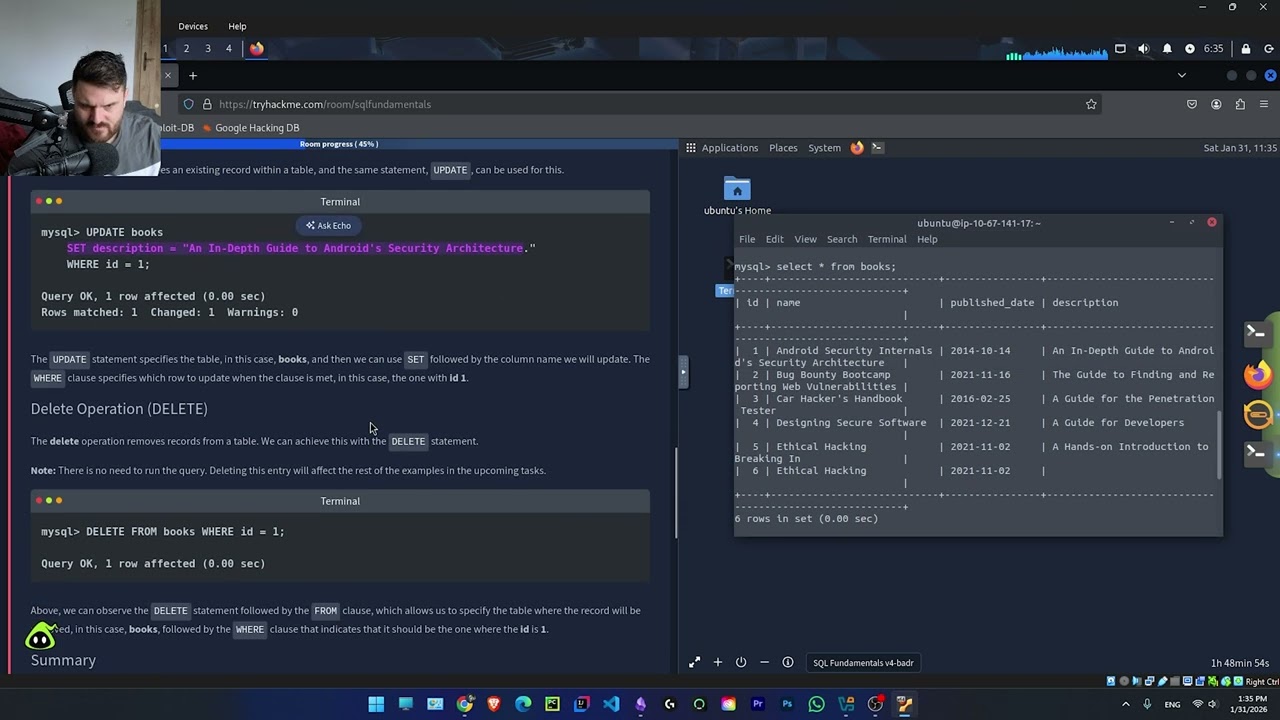Image resolution: width=1280 pixels, height=720 pixels.
Task: Click the orange round side icon
Action: [1257, 413]
